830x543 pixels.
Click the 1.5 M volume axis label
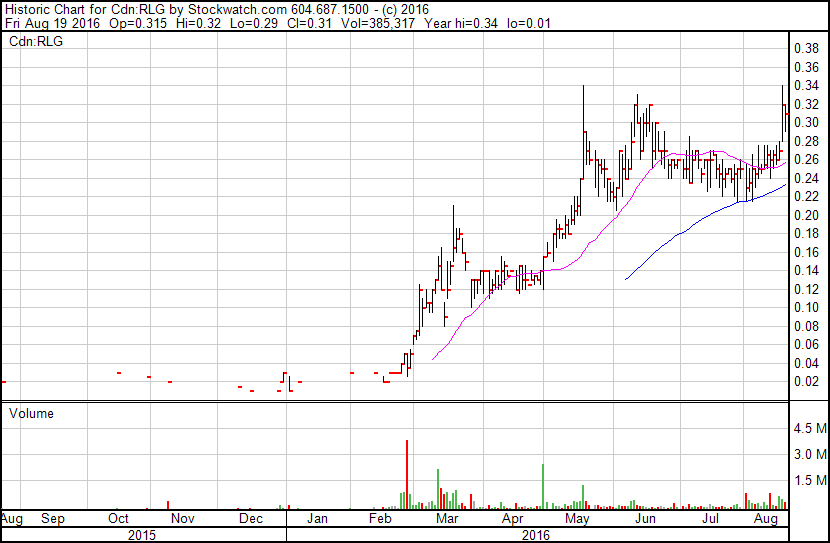pos(810,480)
